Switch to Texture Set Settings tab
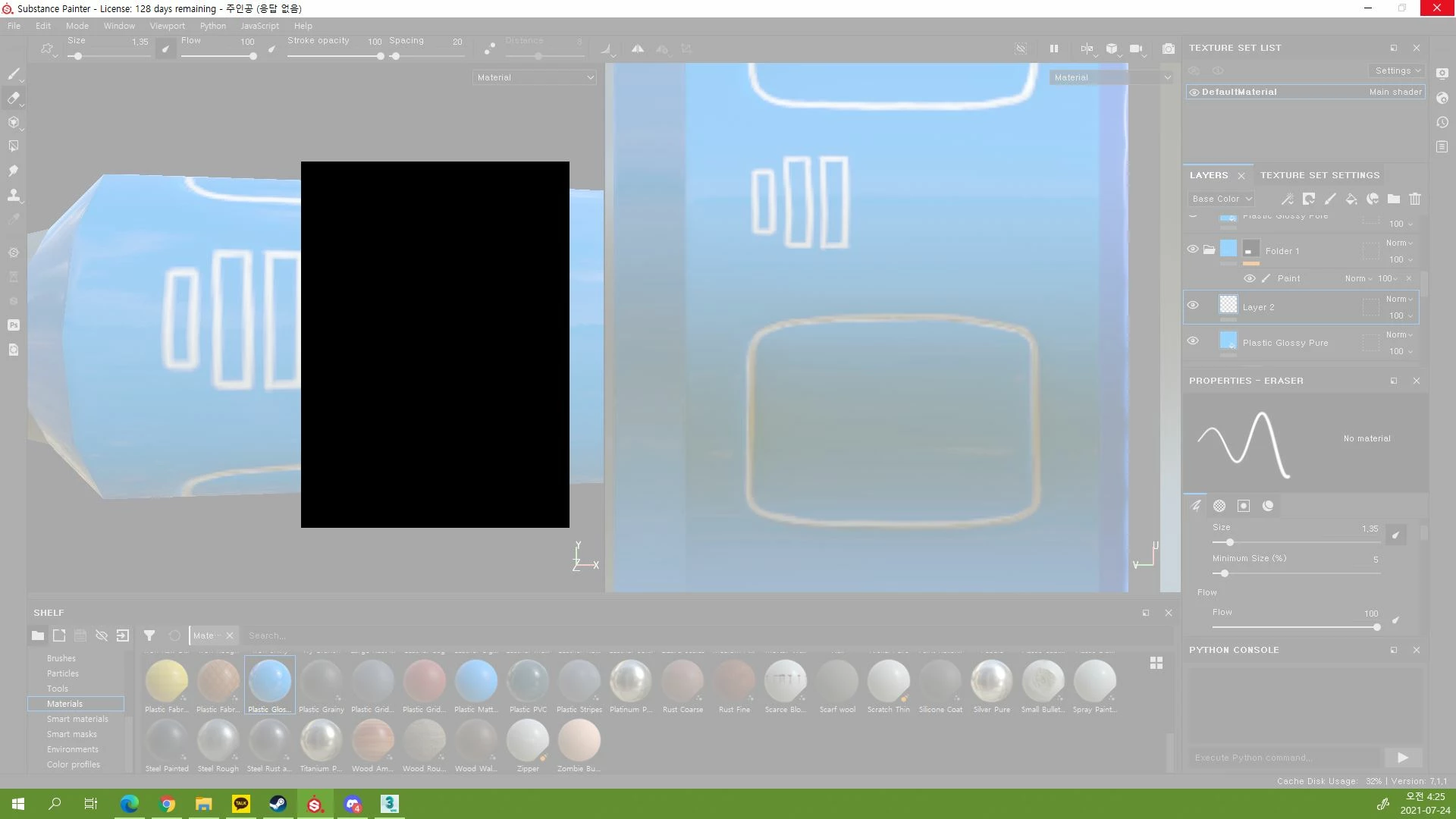This screenshot has height=819, width=1456. [x=1319, y=175]
